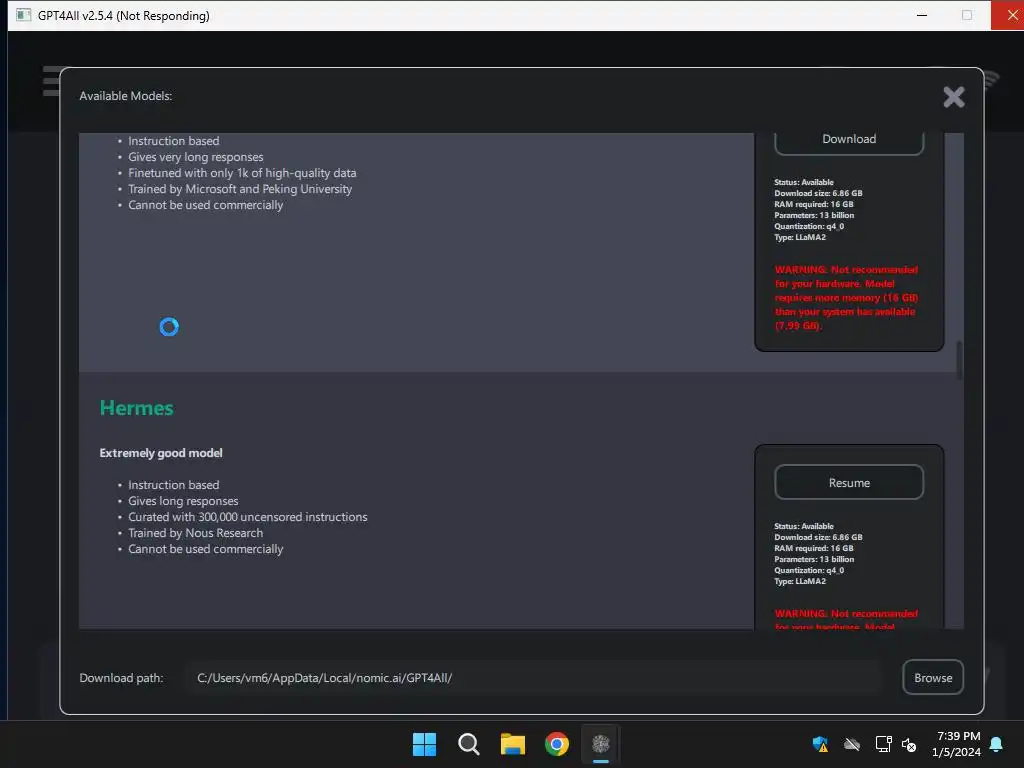
Task: Click 'Status: Available' in the Hermes card
Action: [x=804, y=526]
